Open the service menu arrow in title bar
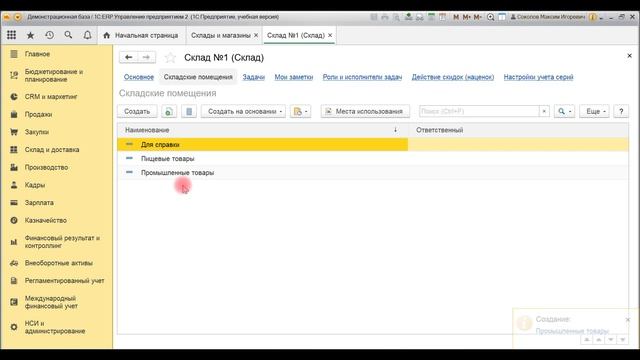The image size is (640, 360). click(601, 18)
